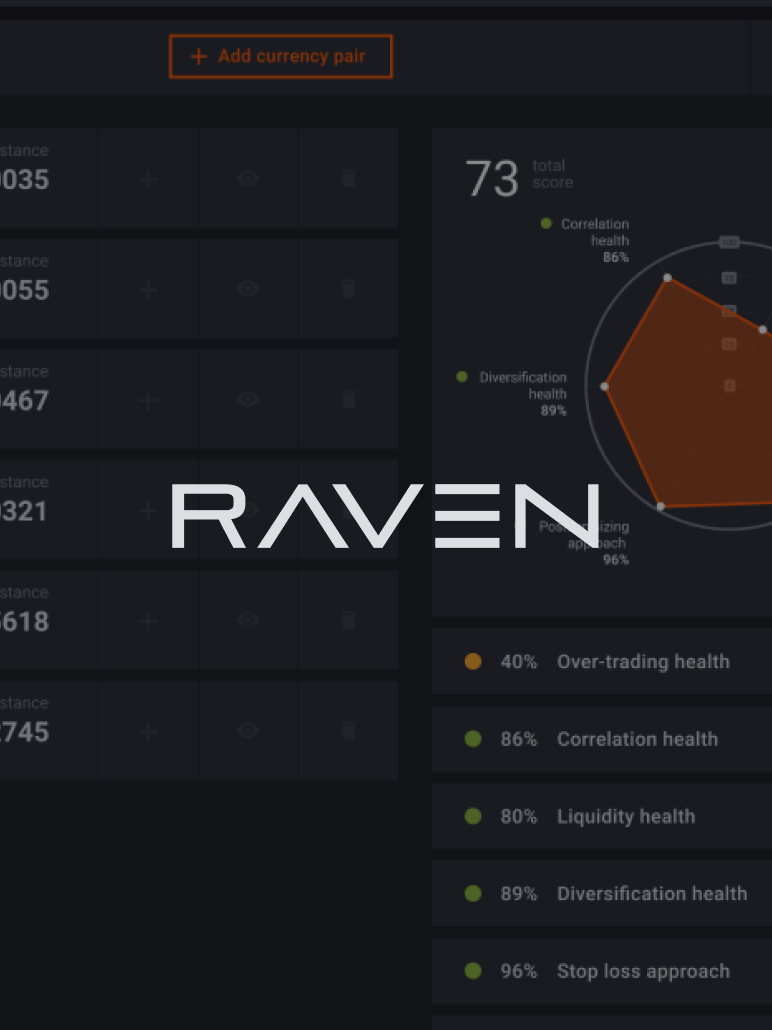Open the Over-trading health row

point(602,661)
